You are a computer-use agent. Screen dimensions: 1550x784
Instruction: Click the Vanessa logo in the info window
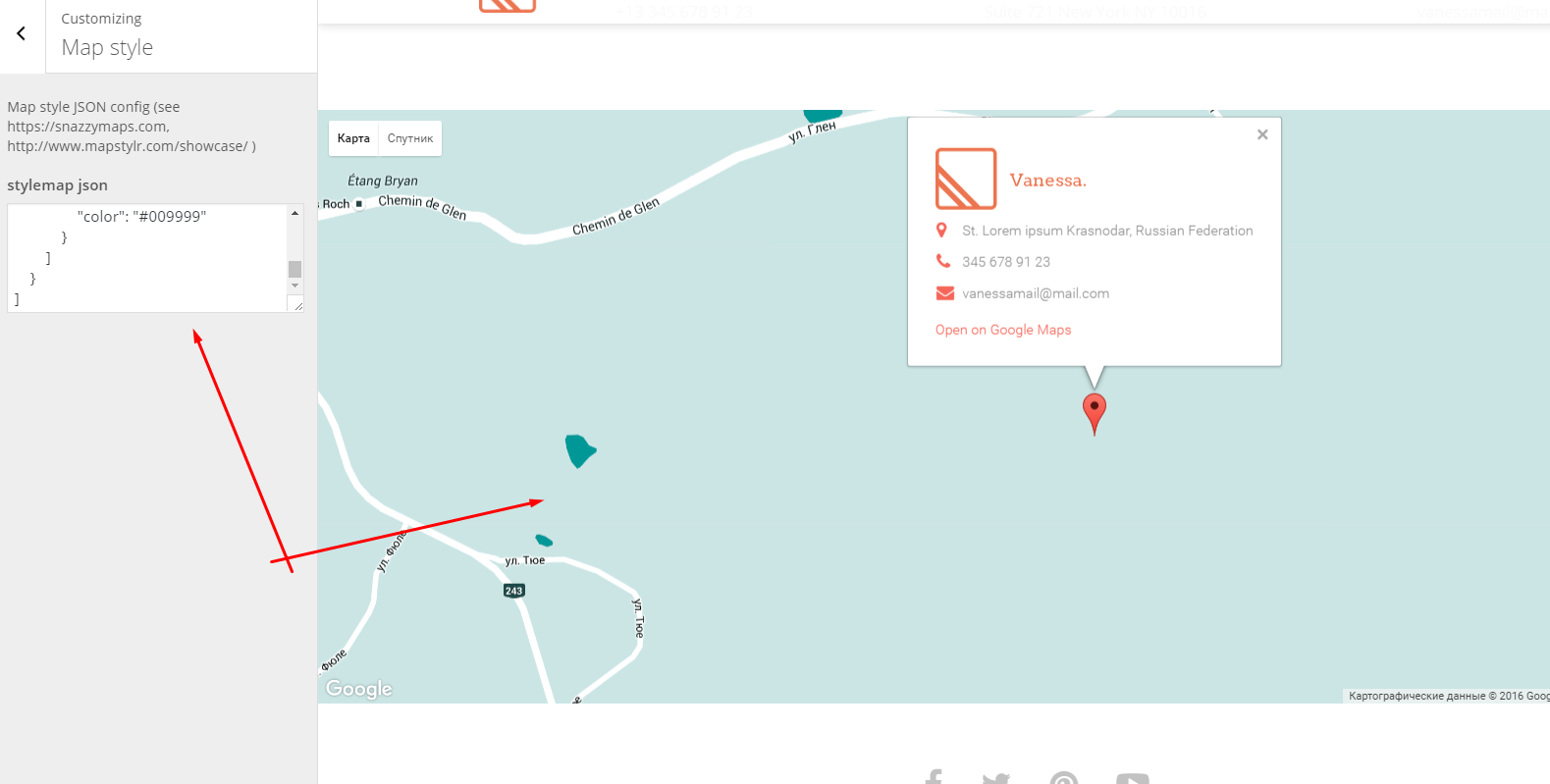965,179
